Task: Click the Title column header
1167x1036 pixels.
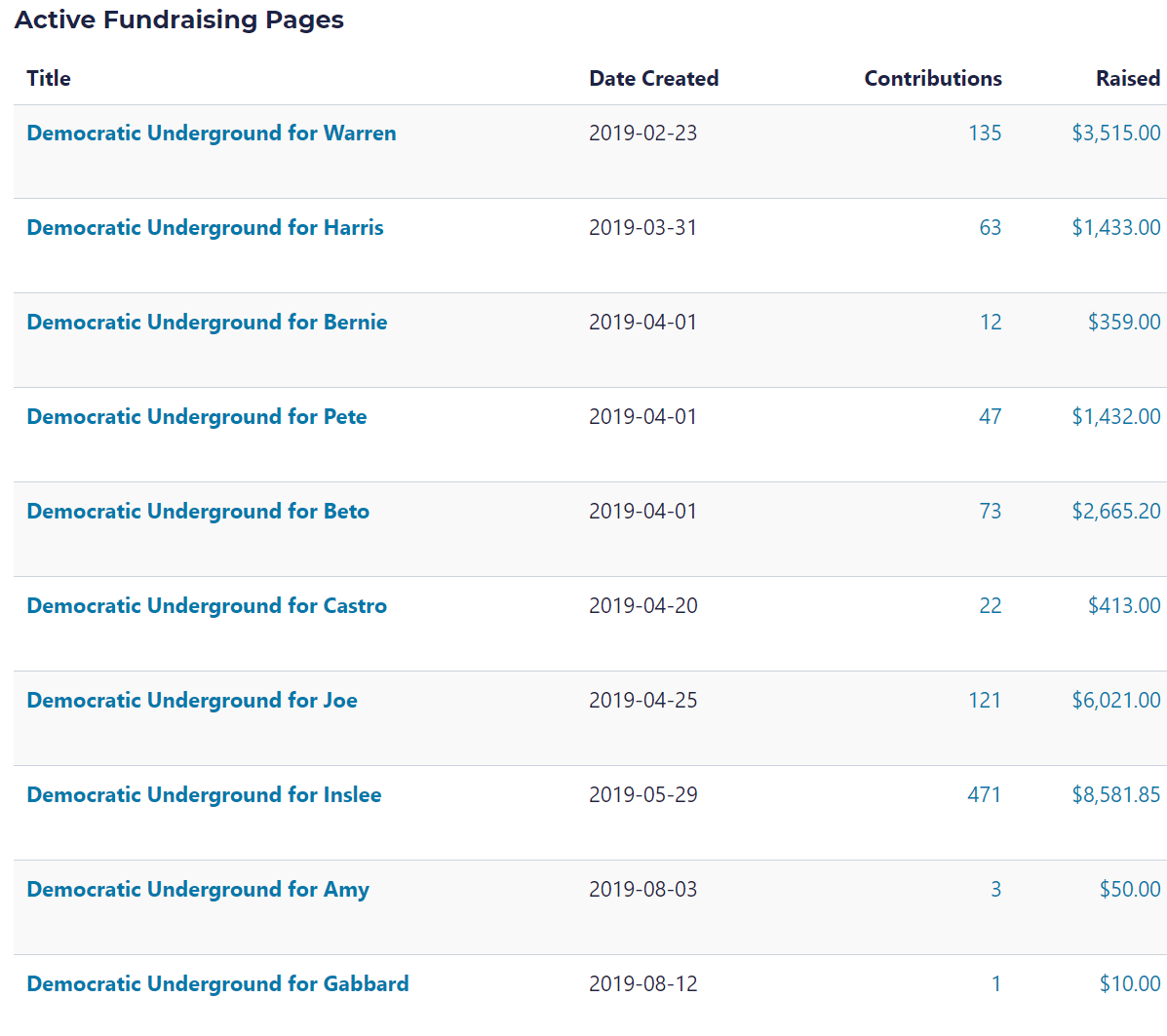Action: 49,79
